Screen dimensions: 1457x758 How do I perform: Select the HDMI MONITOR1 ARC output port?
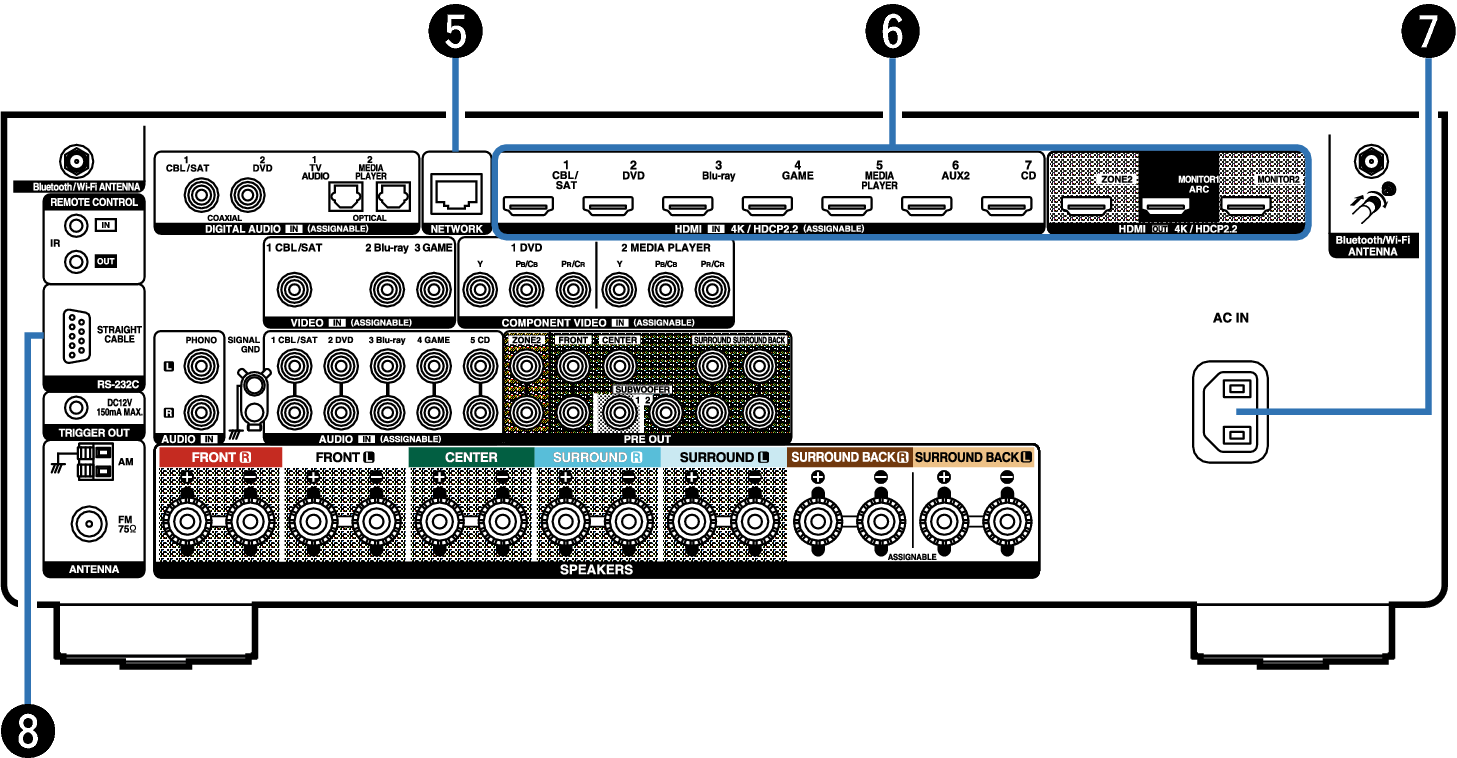[1166, 208]
